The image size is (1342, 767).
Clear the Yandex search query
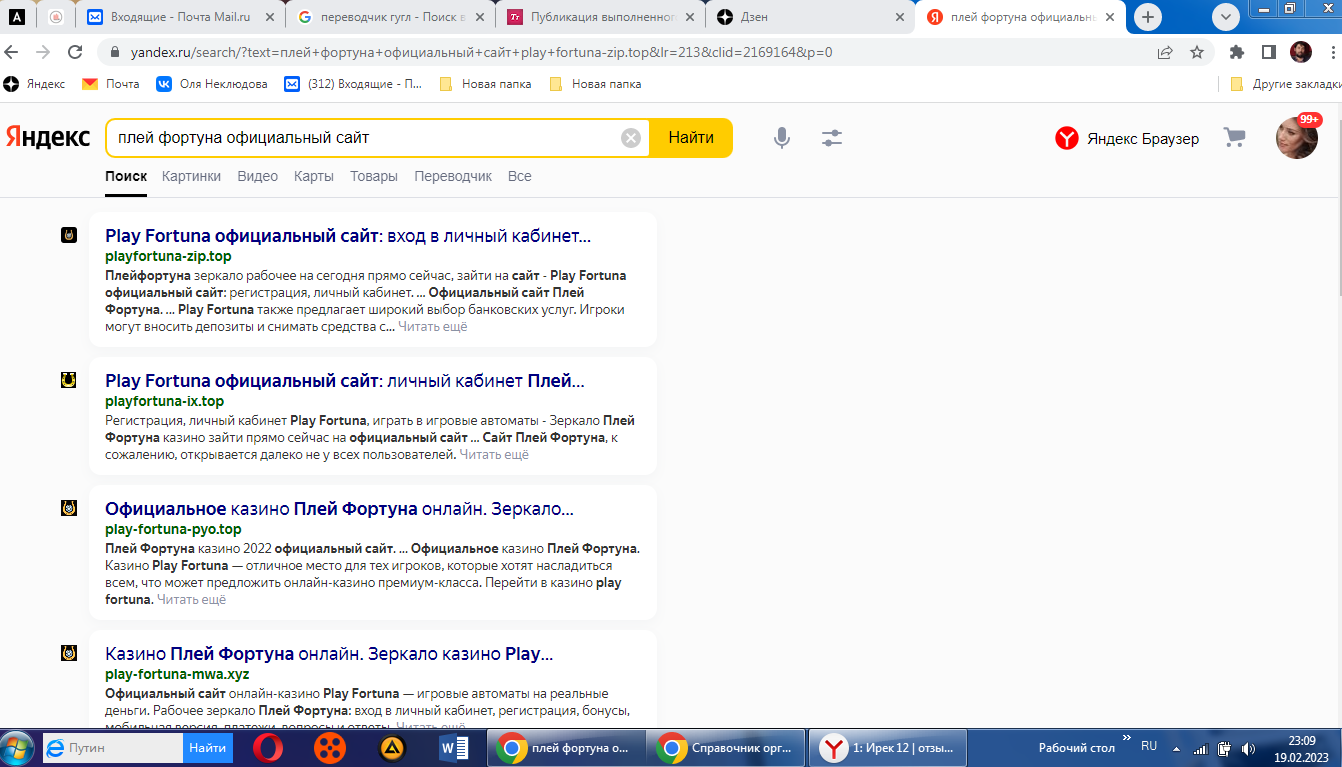click(x=631, y=138)
